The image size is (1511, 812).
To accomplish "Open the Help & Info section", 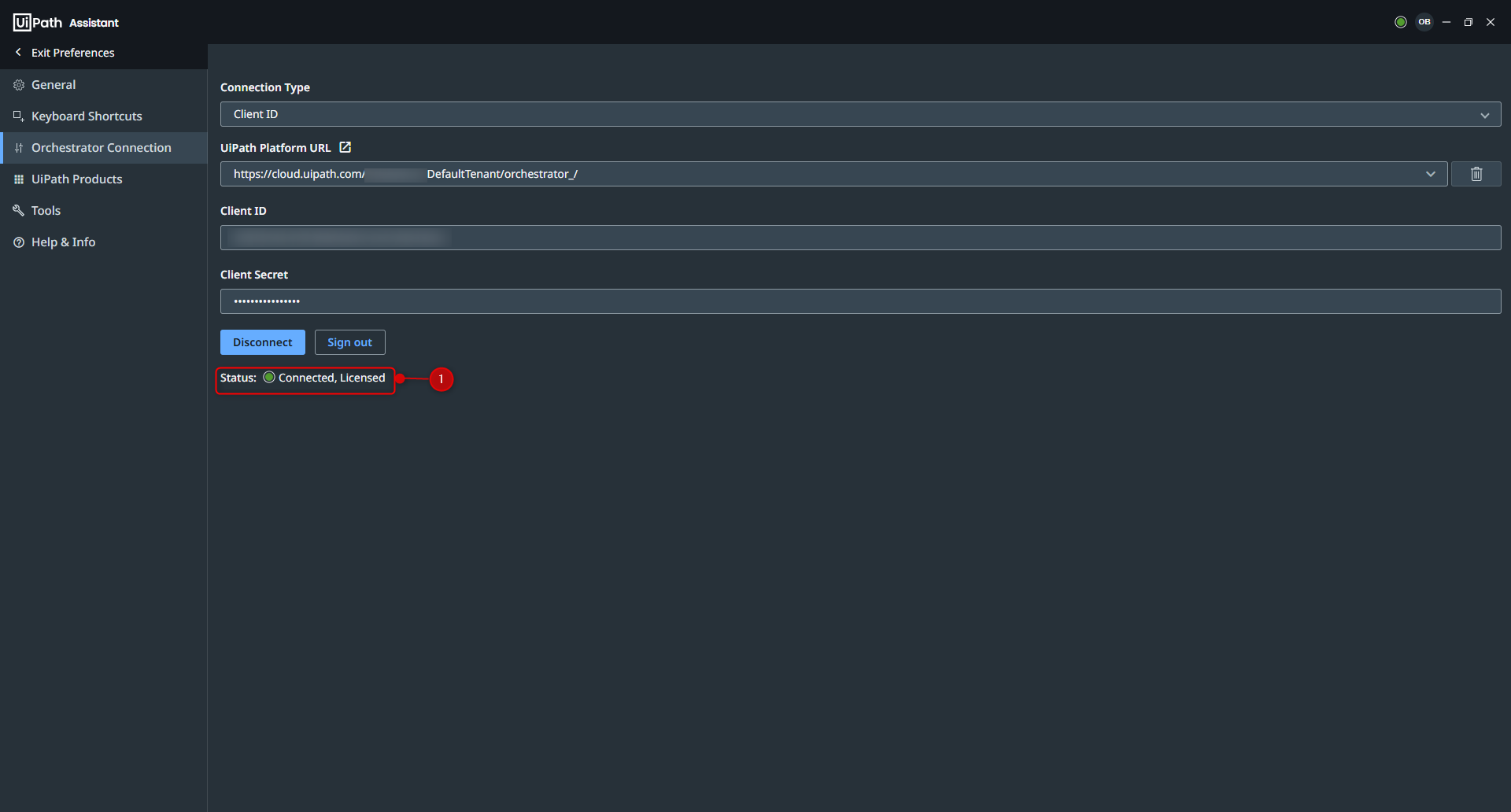I will [104, 242].
